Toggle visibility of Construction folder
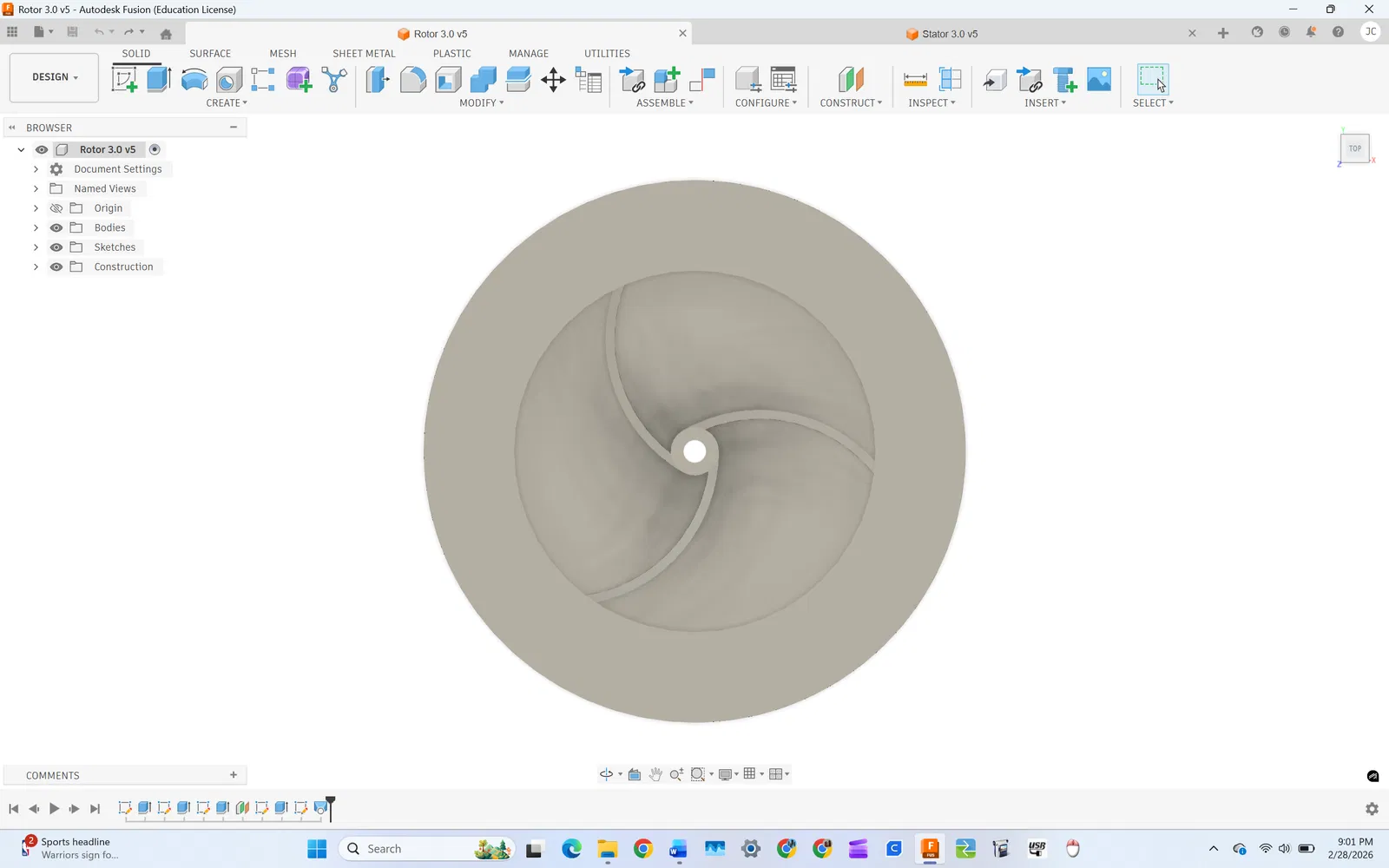This screenshot has width=1389, height=868. pyautogui.click(x=56, y=266)
